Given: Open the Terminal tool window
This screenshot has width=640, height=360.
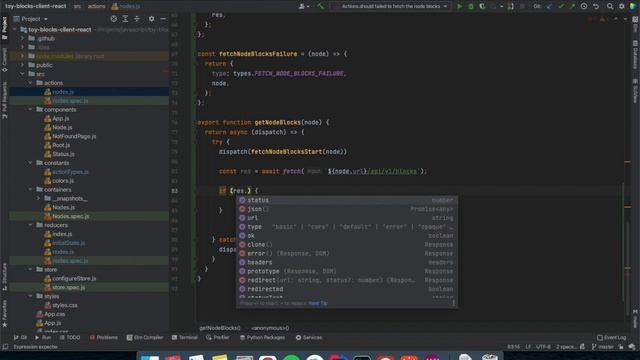Looking at the screenshot, I should (184, 338).
